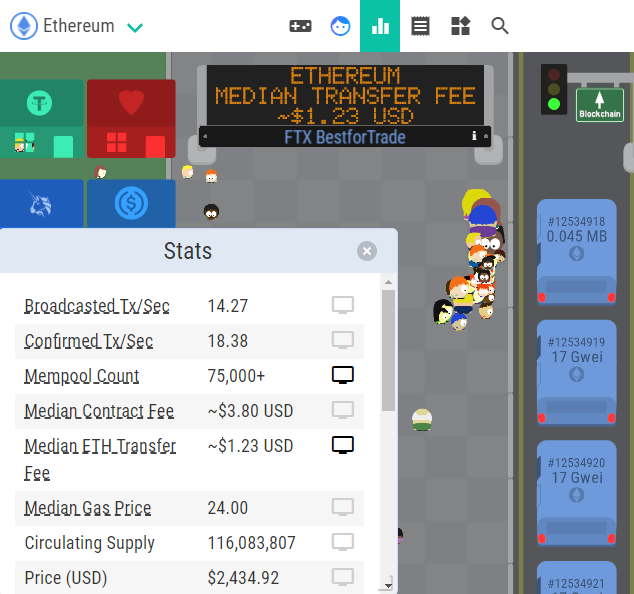Open Median ETH Transfer Fee description

click(100, 459)
